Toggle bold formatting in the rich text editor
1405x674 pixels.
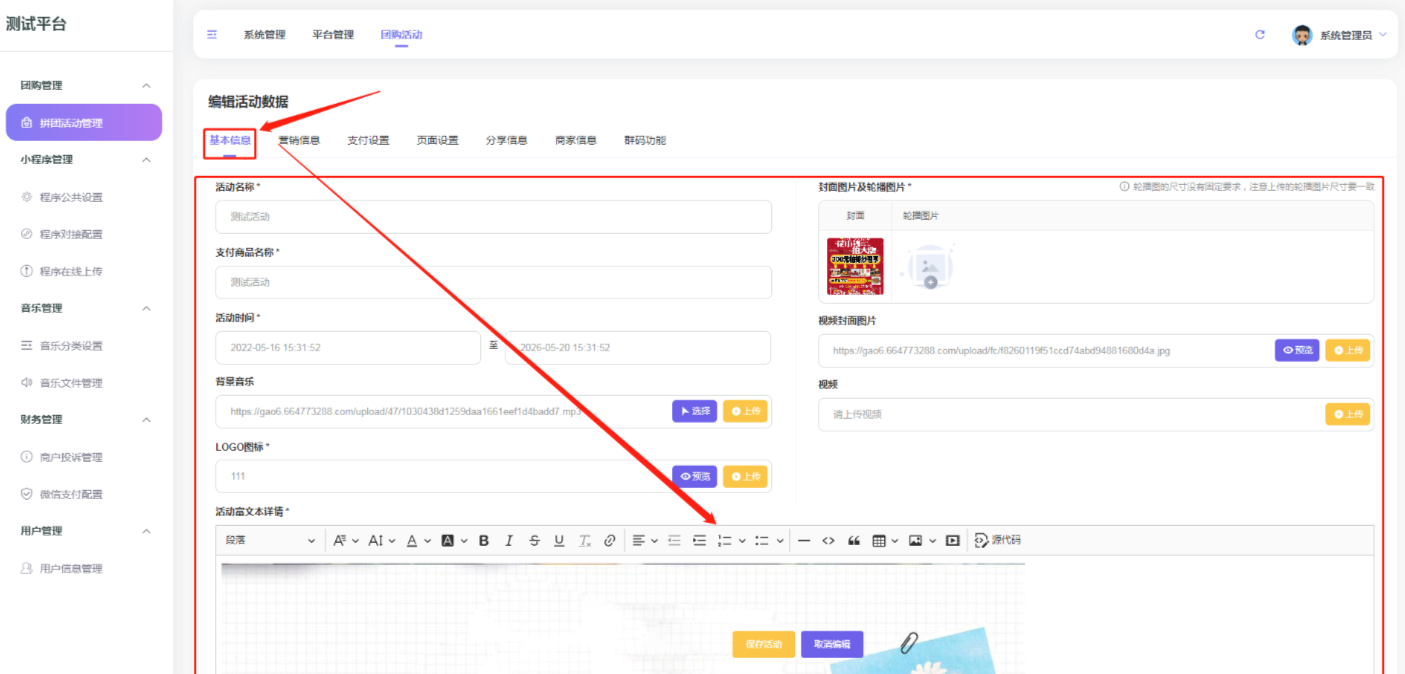click(483, 540)
